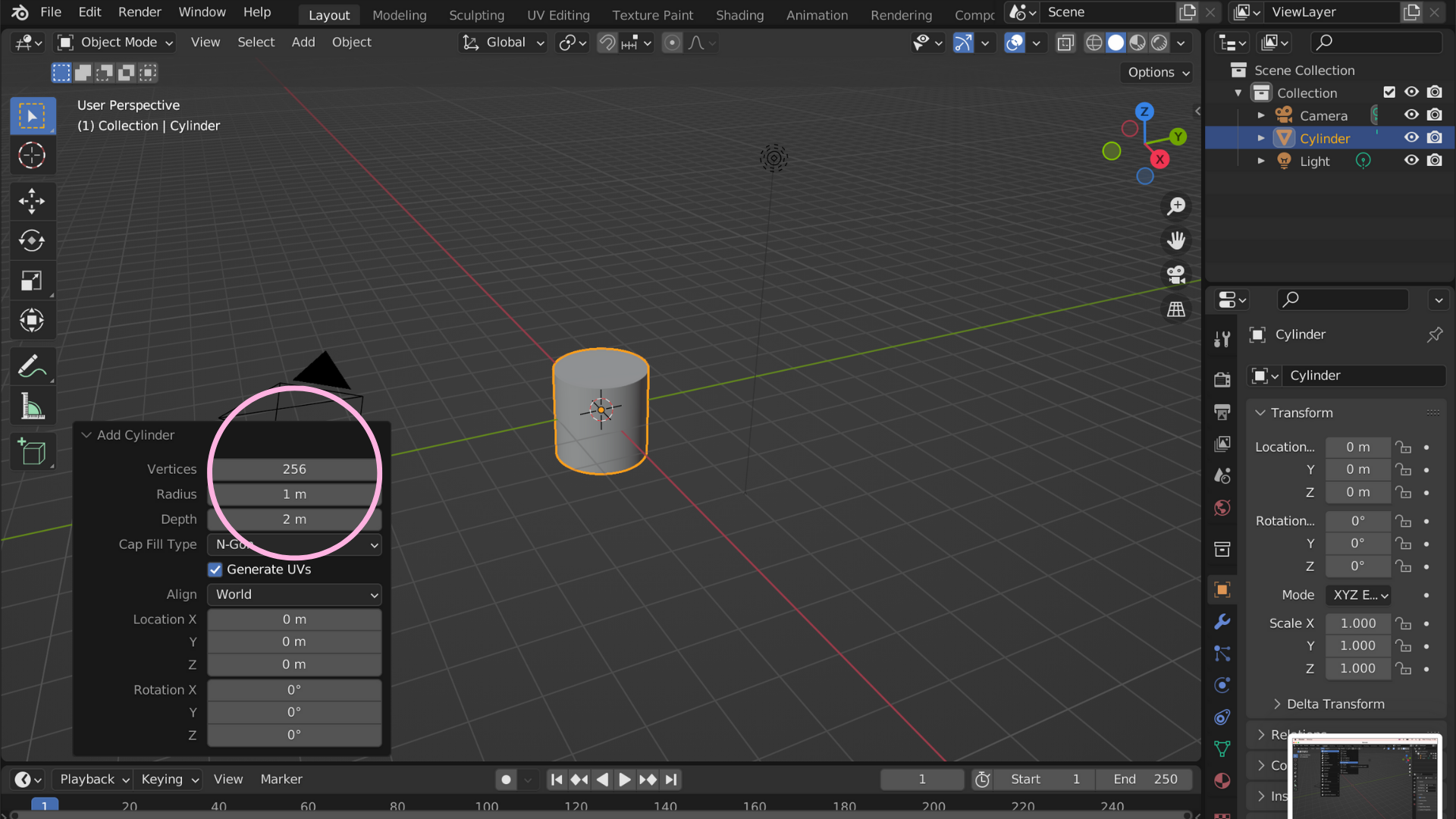Open the viewport Options popover
1456x819 pixels.
pyautogui.click(x=1156, y=72)
